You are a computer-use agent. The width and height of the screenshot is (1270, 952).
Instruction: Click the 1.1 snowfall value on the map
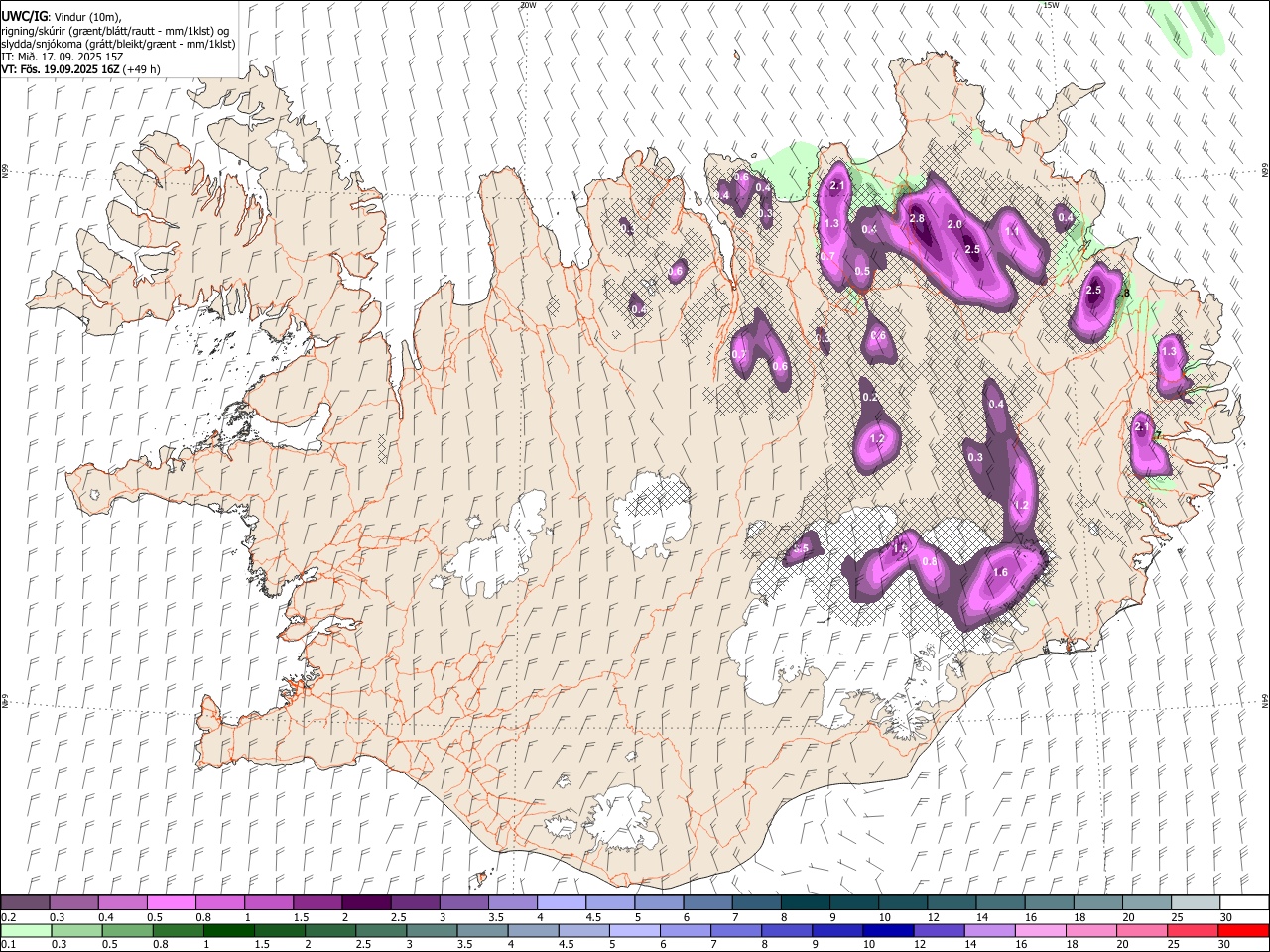[x=1013, y=231]
